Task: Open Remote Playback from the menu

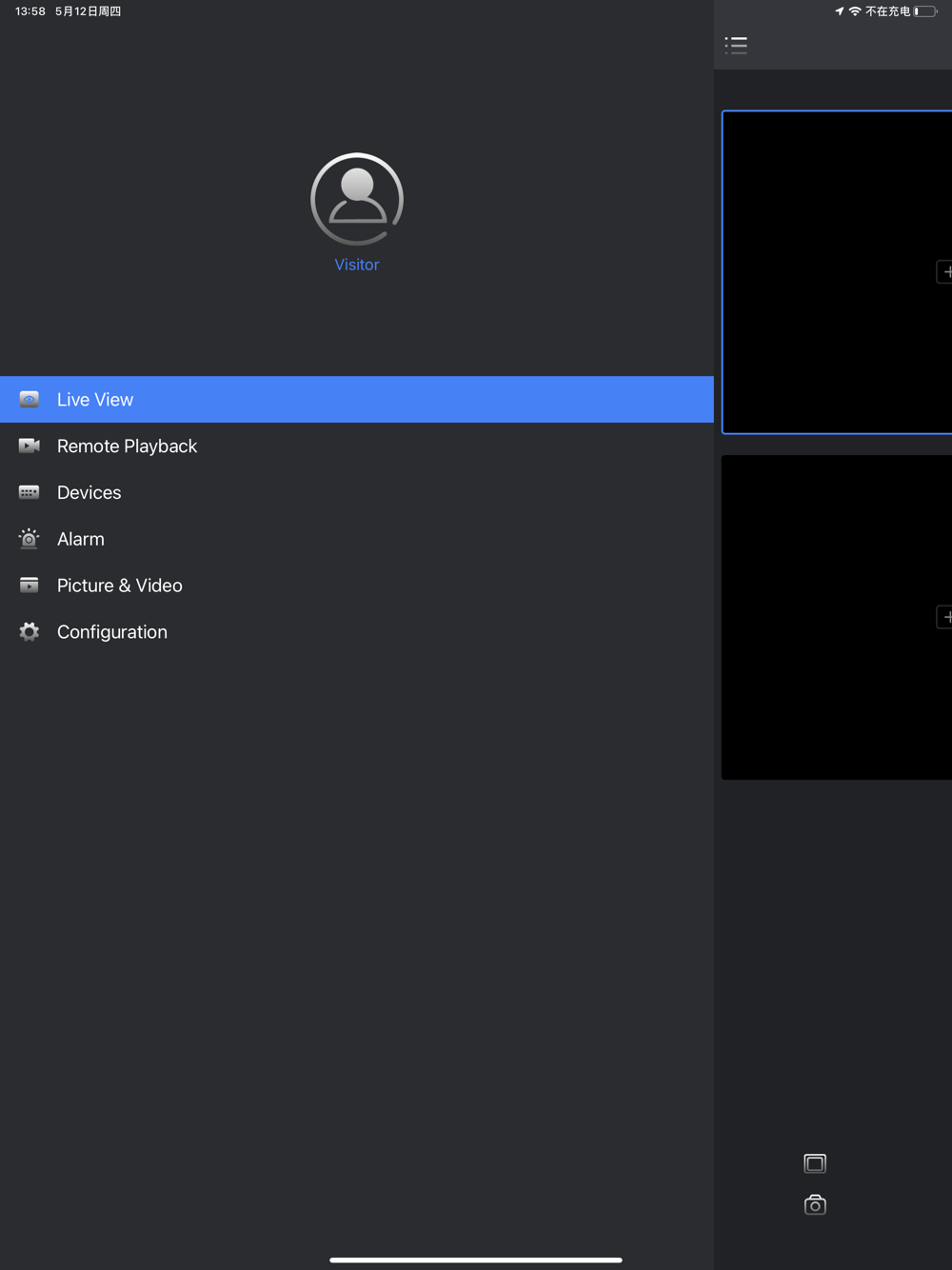Action: click(357, 446)
